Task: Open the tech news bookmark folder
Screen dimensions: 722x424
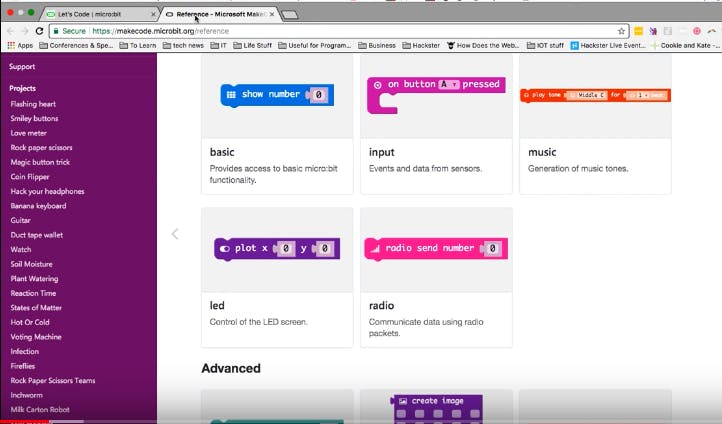Action: (183, 45)
